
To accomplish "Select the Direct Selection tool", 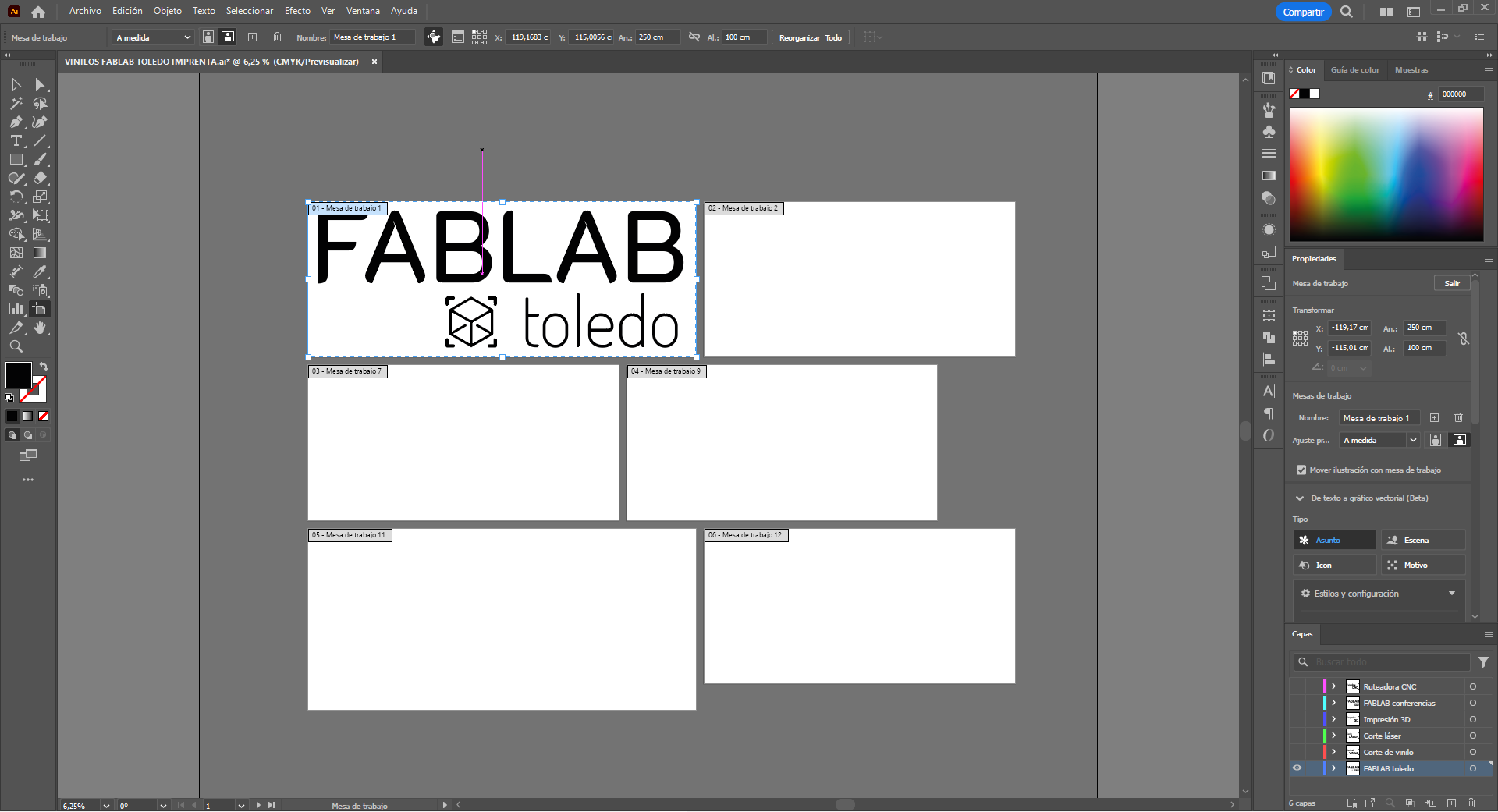I will (41, 84).
